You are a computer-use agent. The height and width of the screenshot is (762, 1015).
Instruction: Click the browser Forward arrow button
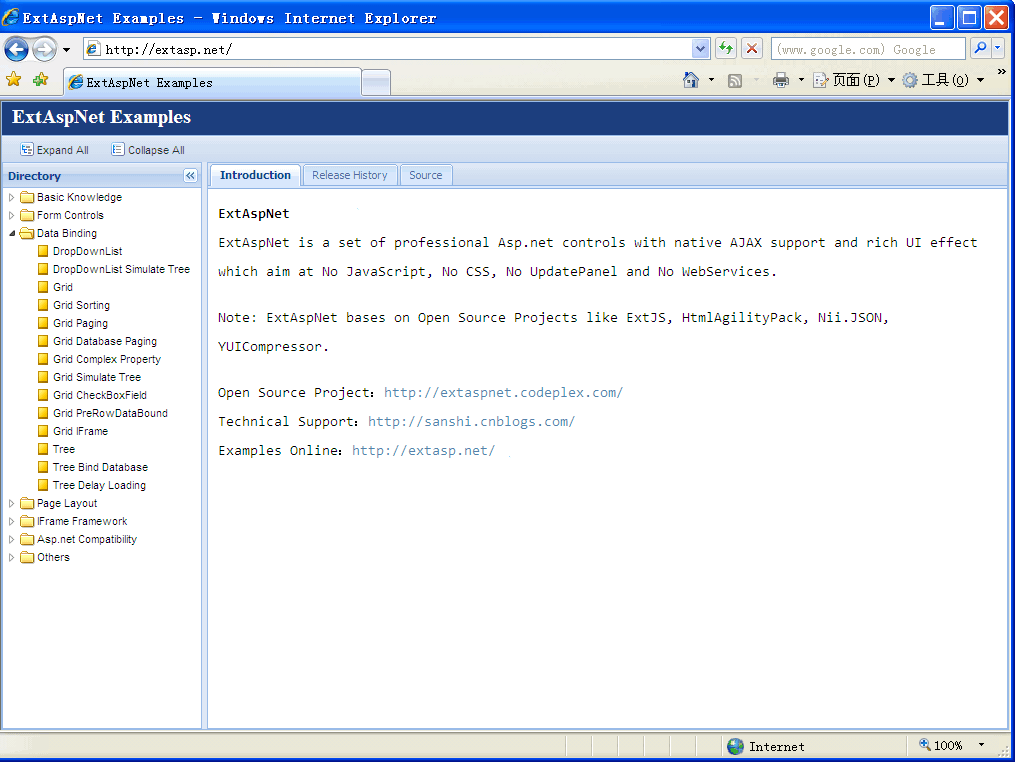44,49
